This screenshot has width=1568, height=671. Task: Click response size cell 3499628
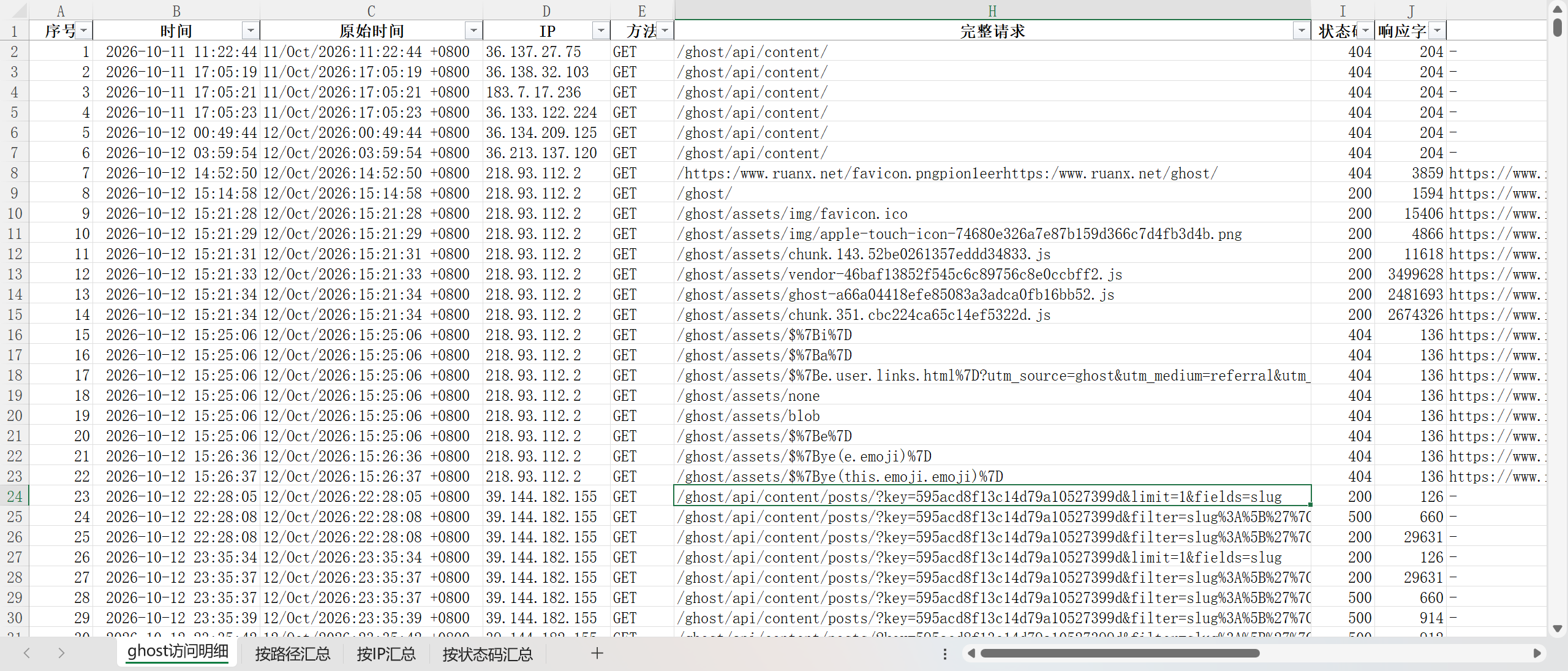point(1411,274)
